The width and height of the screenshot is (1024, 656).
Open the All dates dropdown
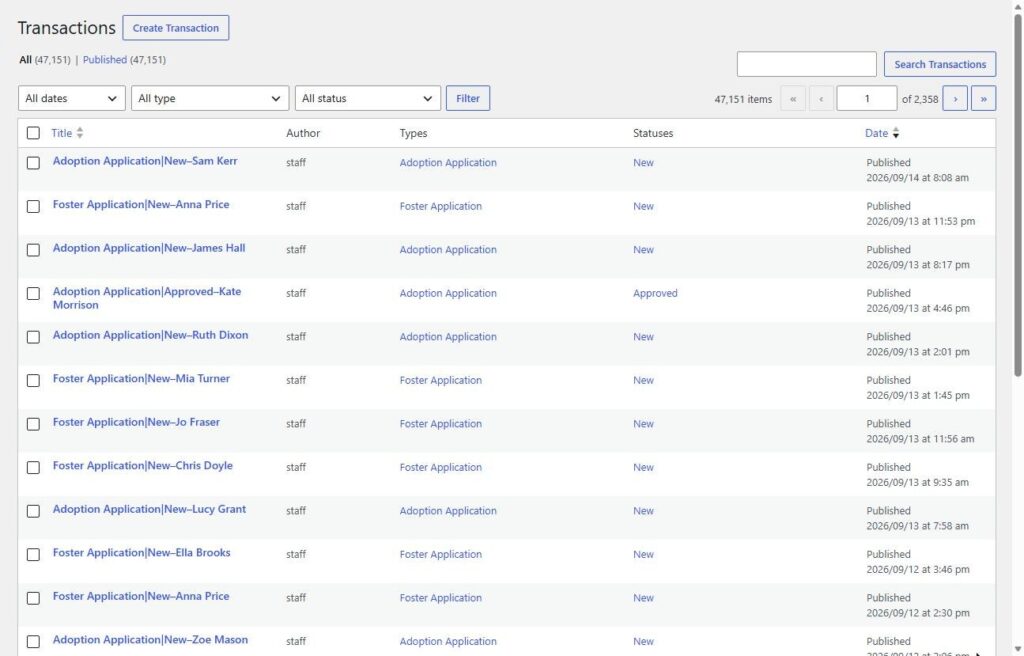pos(72,99)
